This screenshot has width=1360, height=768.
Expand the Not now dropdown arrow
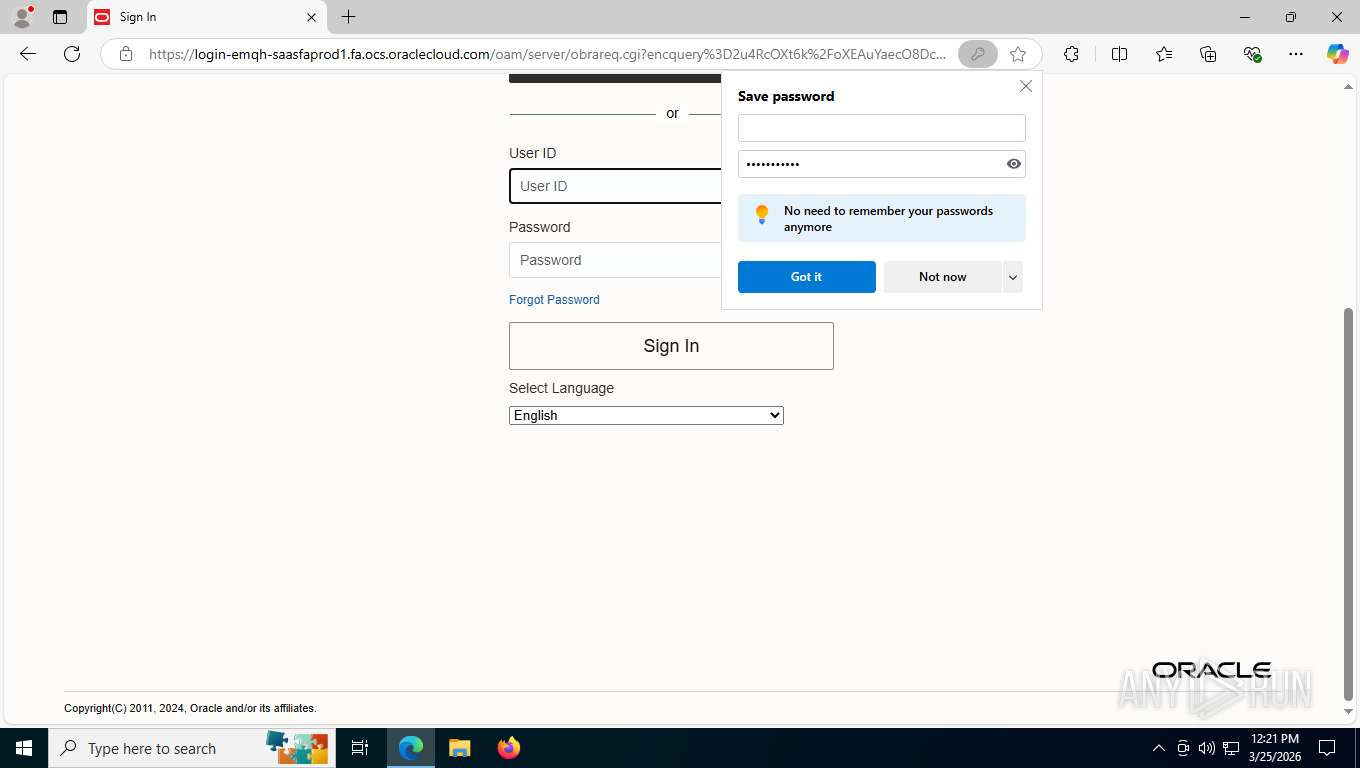(1012, 277)
